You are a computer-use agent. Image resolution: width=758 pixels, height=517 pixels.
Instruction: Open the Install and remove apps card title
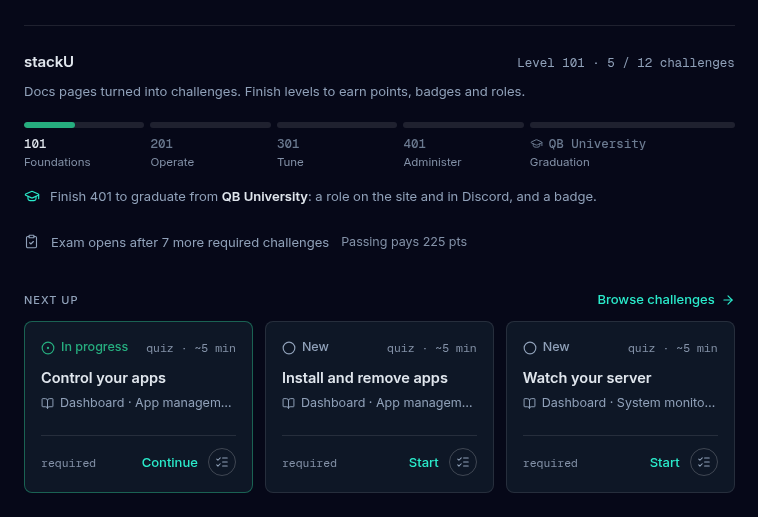tap(365, 378)
